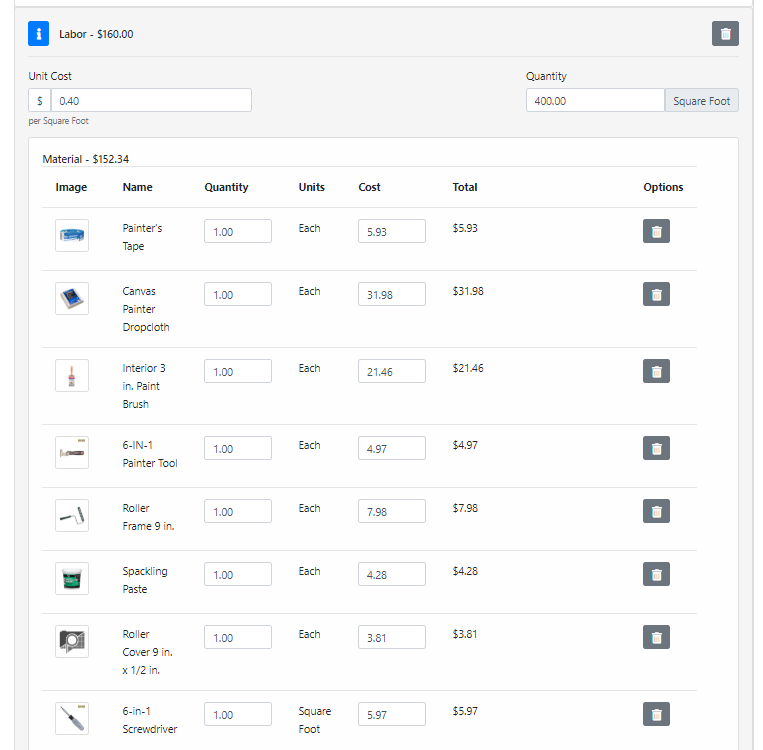
Task: Remove the Painter's Tape row
Action: coord(656,231)
